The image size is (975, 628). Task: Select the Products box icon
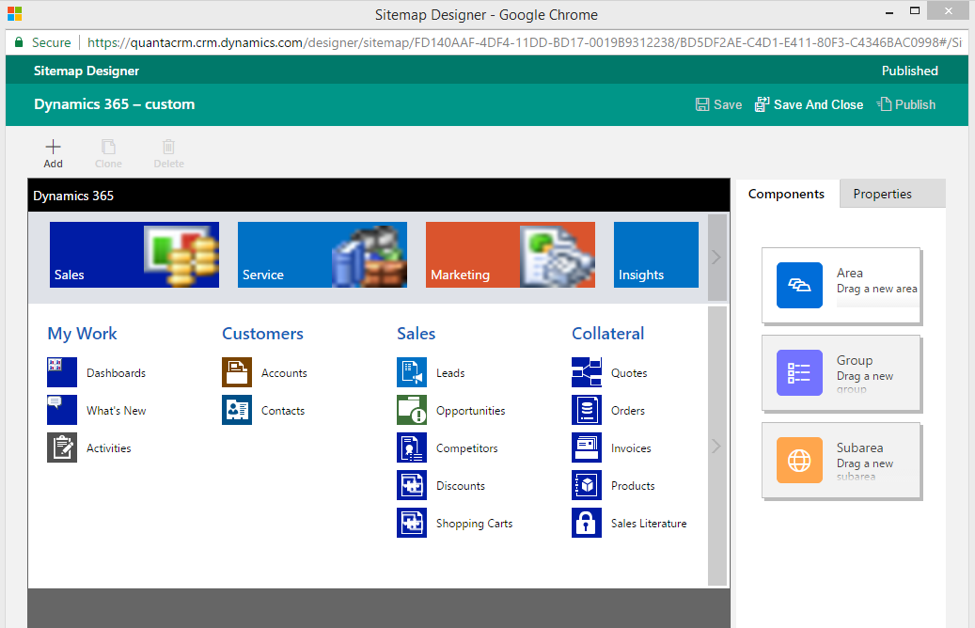pos(587,486)
